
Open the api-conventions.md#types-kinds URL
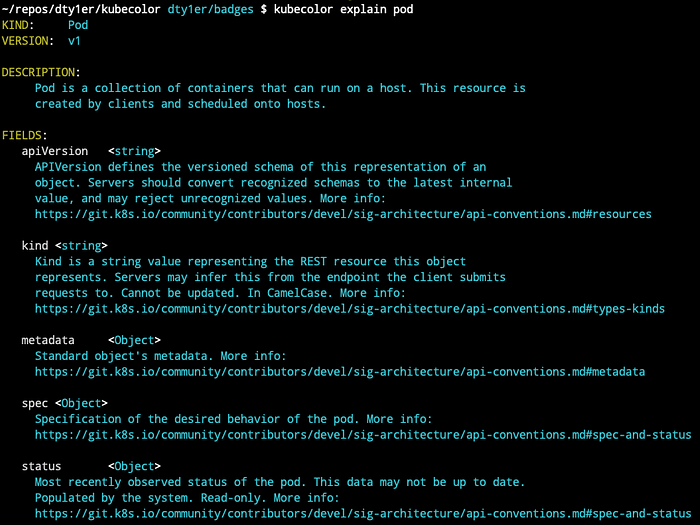tap(350, 309)
